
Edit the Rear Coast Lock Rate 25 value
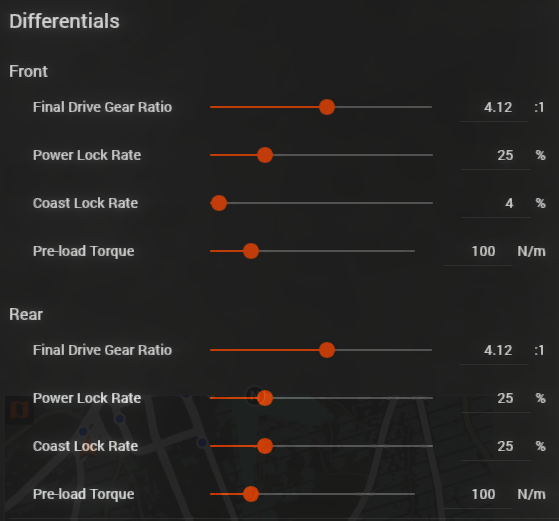coord(496,446)
